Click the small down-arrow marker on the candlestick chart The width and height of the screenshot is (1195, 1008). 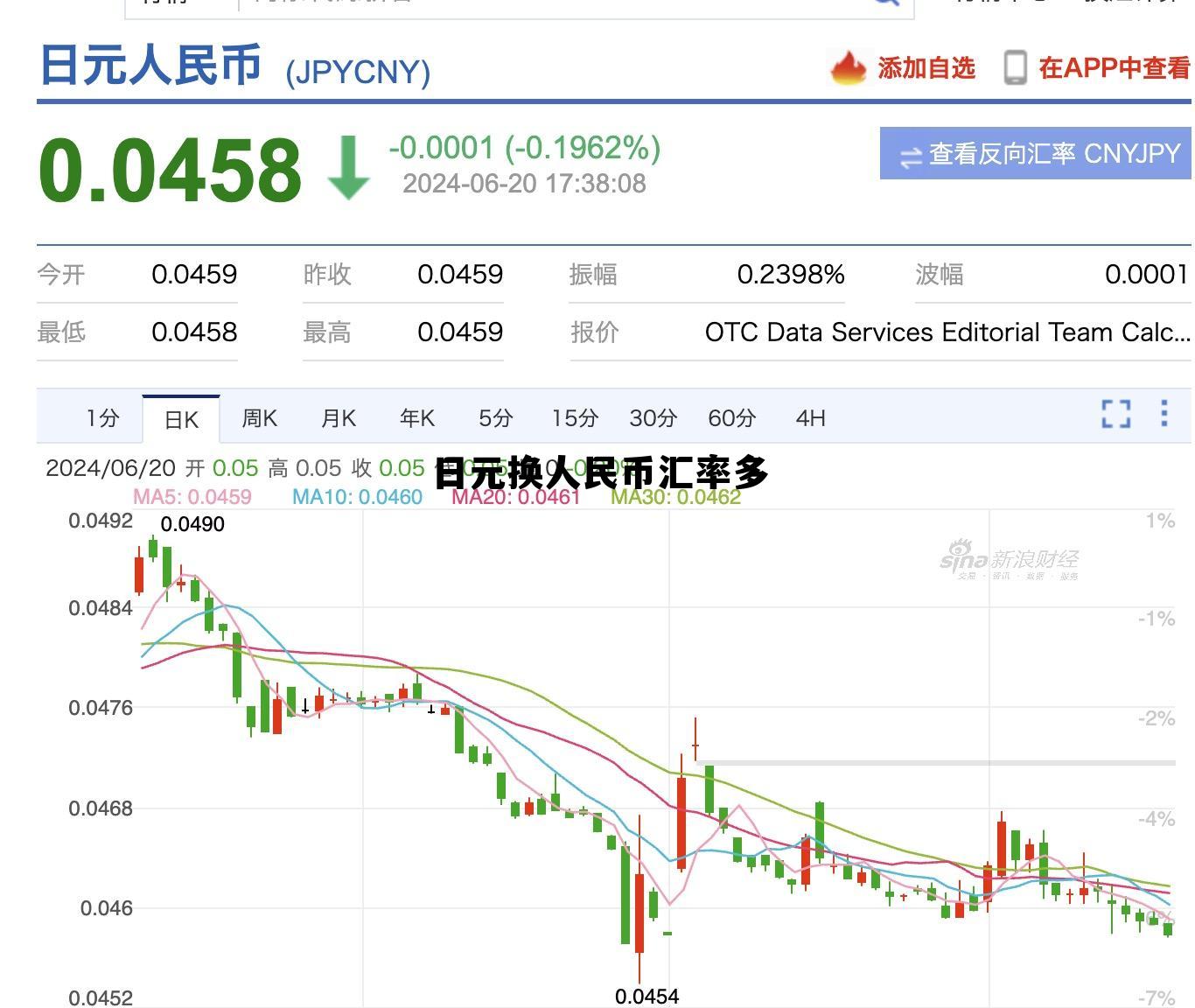click(x=304, y=705)
